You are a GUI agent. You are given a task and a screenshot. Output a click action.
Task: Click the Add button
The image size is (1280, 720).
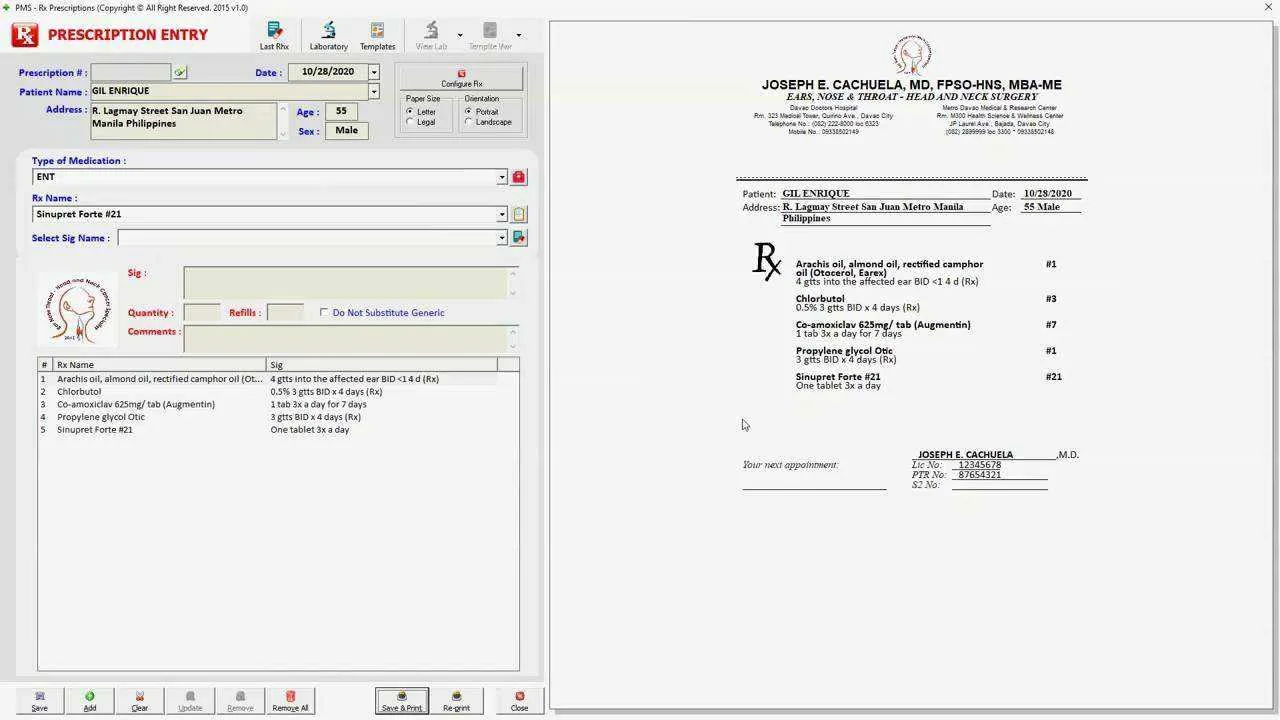tap(89, 701)
